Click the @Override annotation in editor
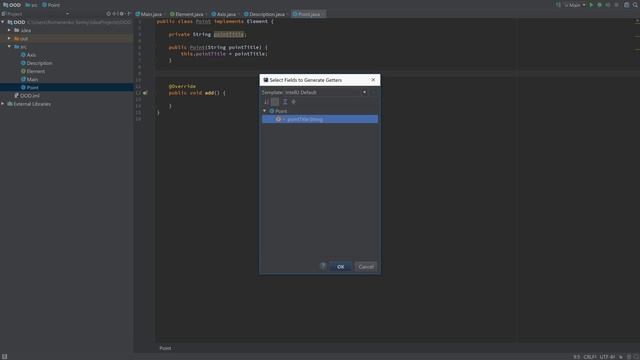 (x=182, y=86)
